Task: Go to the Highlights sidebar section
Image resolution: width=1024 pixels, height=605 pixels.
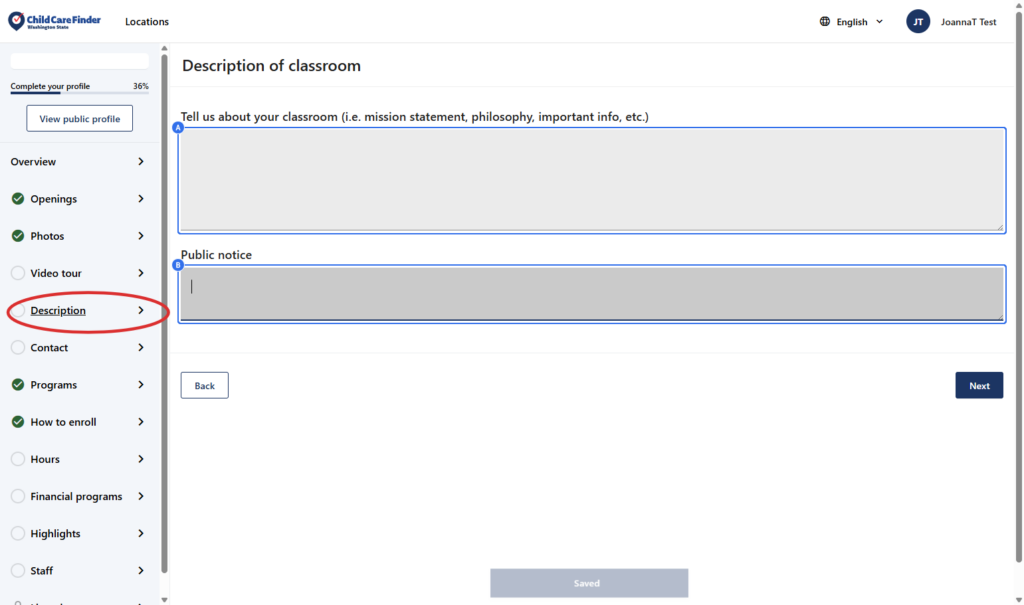Action: click(55, 534)
